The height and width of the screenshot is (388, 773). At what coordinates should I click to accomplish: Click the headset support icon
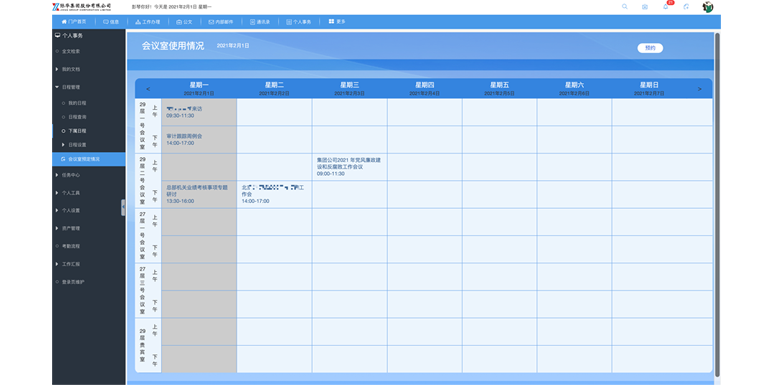pos(686,6)
